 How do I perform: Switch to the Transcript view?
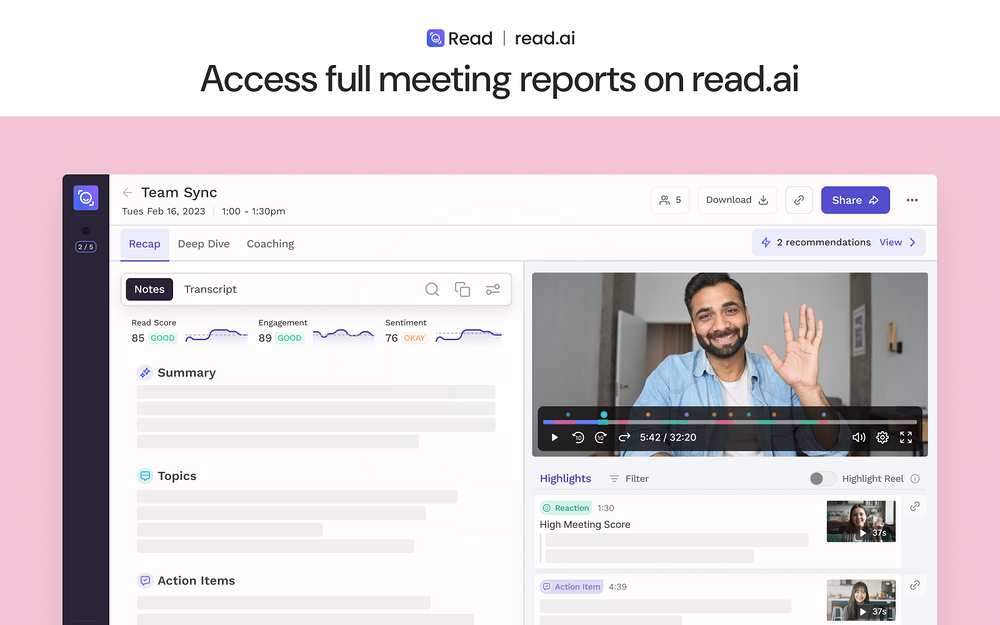coord(210,290)
